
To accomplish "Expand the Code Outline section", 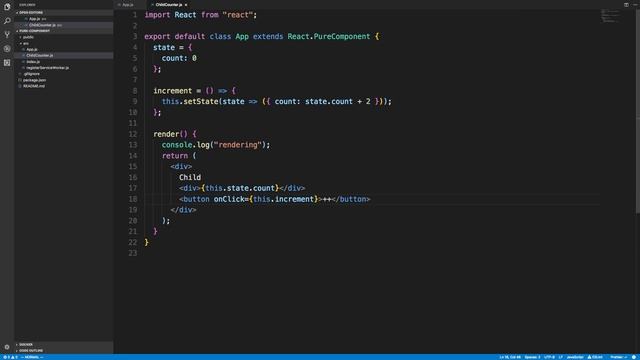I will click(64, 351).
